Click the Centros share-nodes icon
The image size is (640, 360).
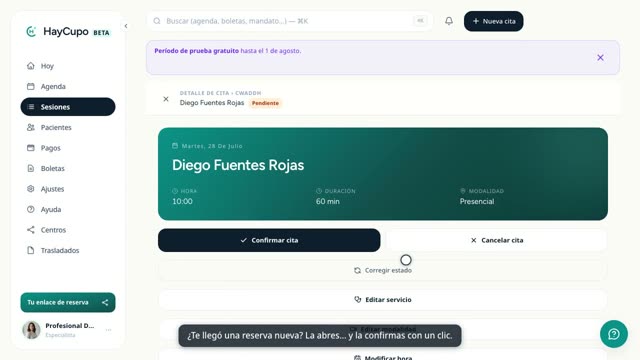31,230
